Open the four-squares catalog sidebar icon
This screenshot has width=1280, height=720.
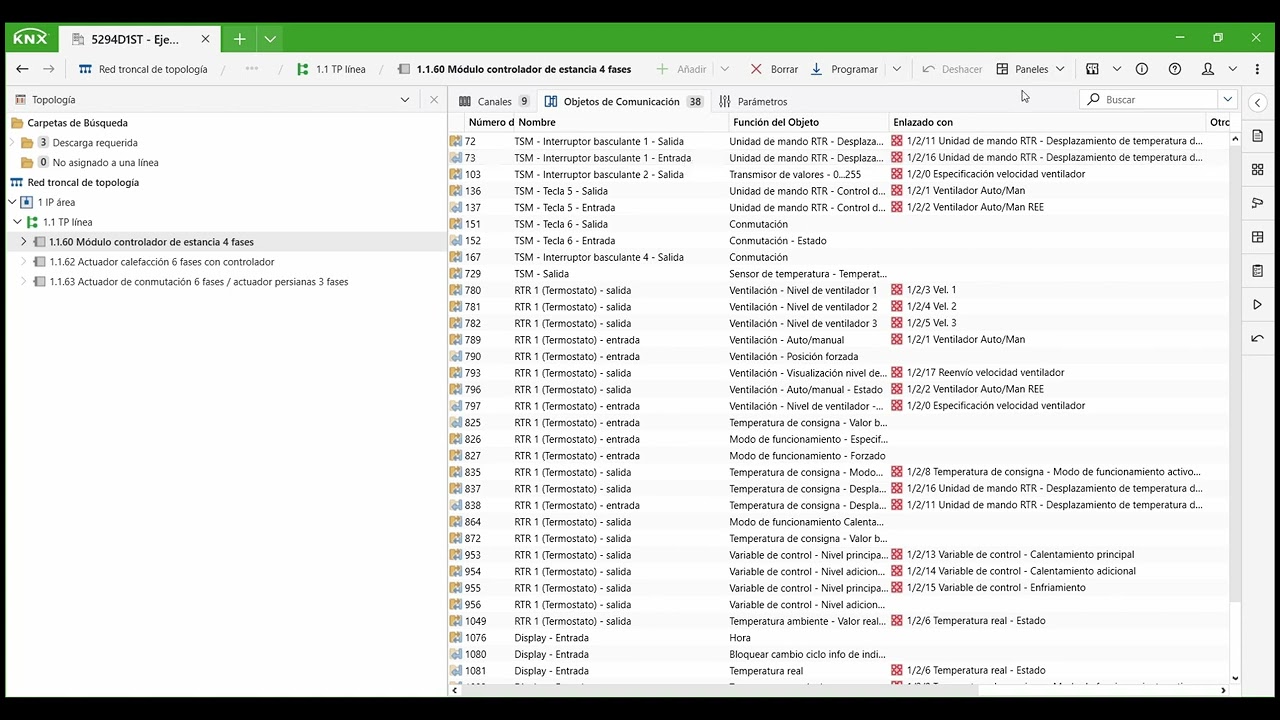point(1258,169)
